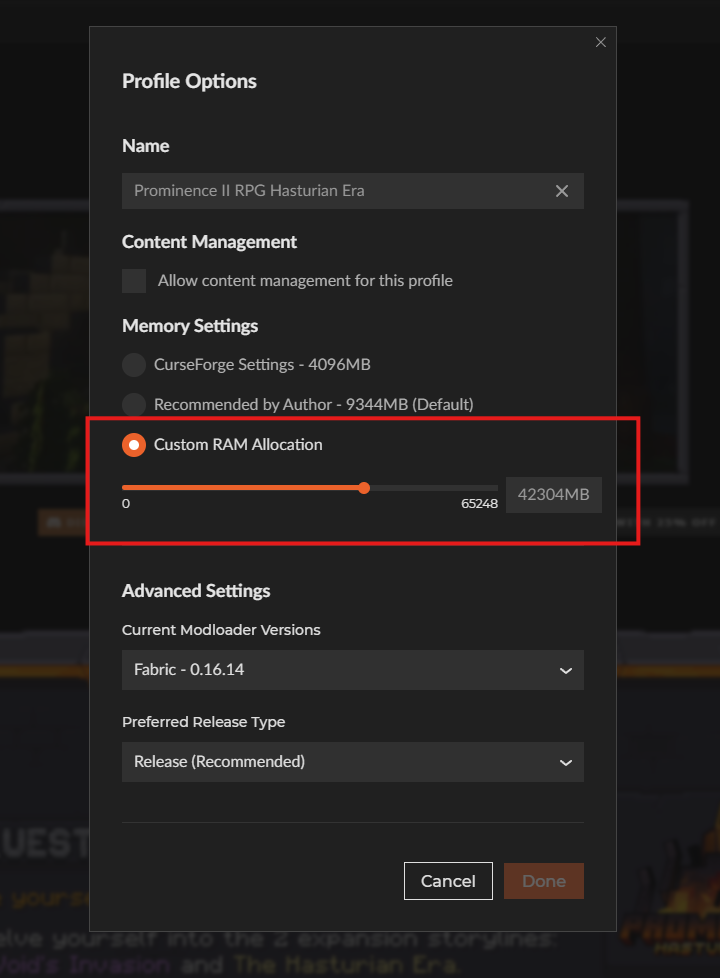The image size is (720, 978).
Task: Click the orange RAM slider handle
Action: coord(364,488)
